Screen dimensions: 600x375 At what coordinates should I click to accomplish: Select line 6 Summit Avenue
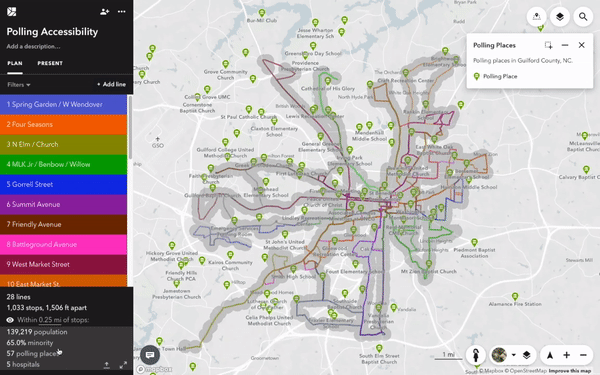(x=63, y=204)
